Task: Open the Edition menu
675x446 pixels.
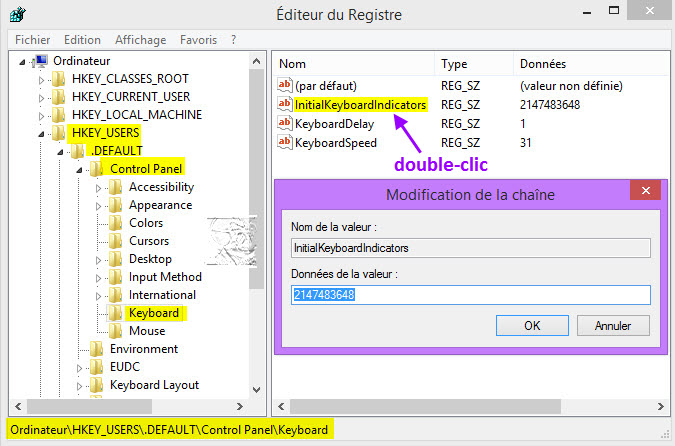Action: (x=82, y=40)
